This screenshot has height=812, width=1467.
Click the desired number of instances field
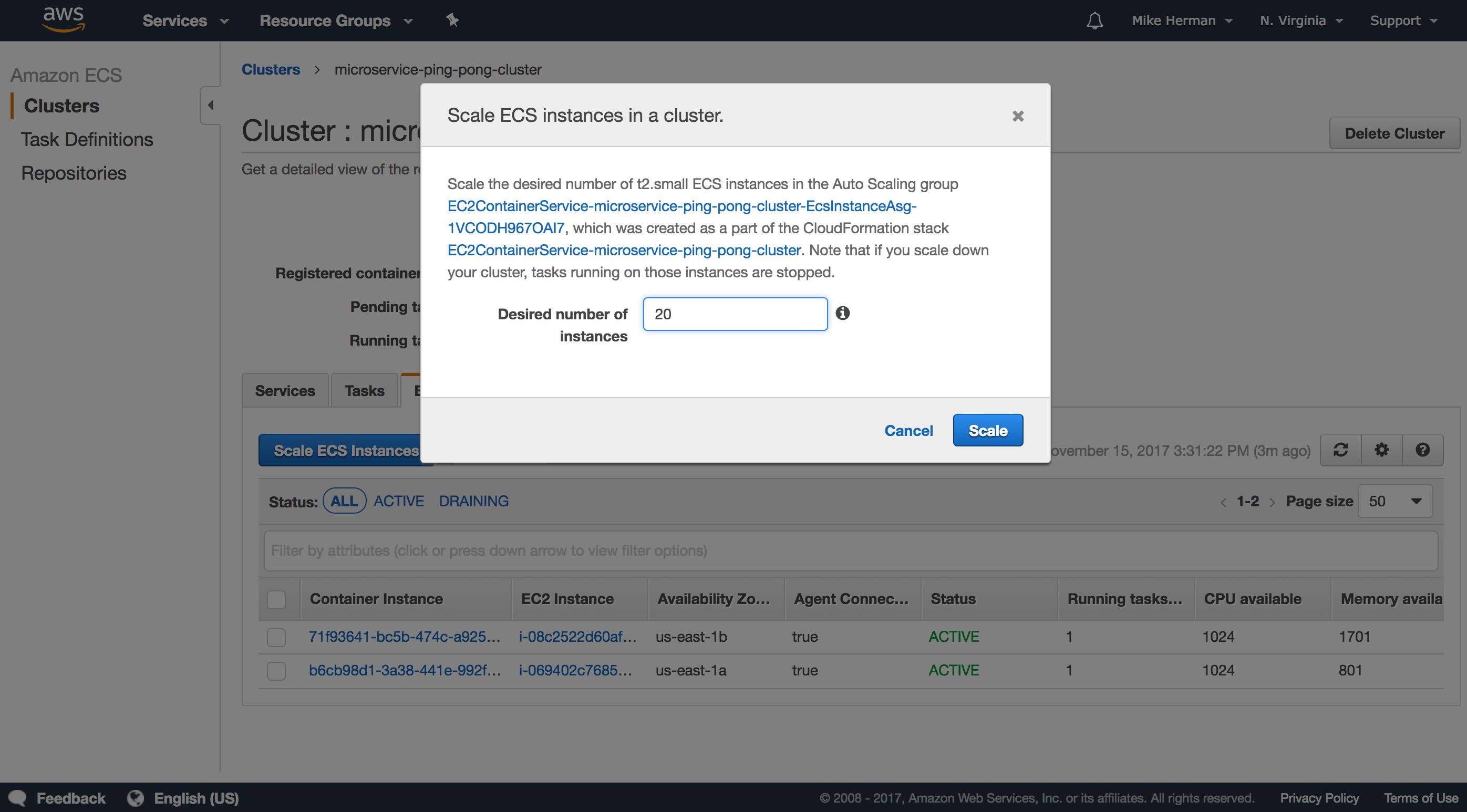click(x=735, y=314)
